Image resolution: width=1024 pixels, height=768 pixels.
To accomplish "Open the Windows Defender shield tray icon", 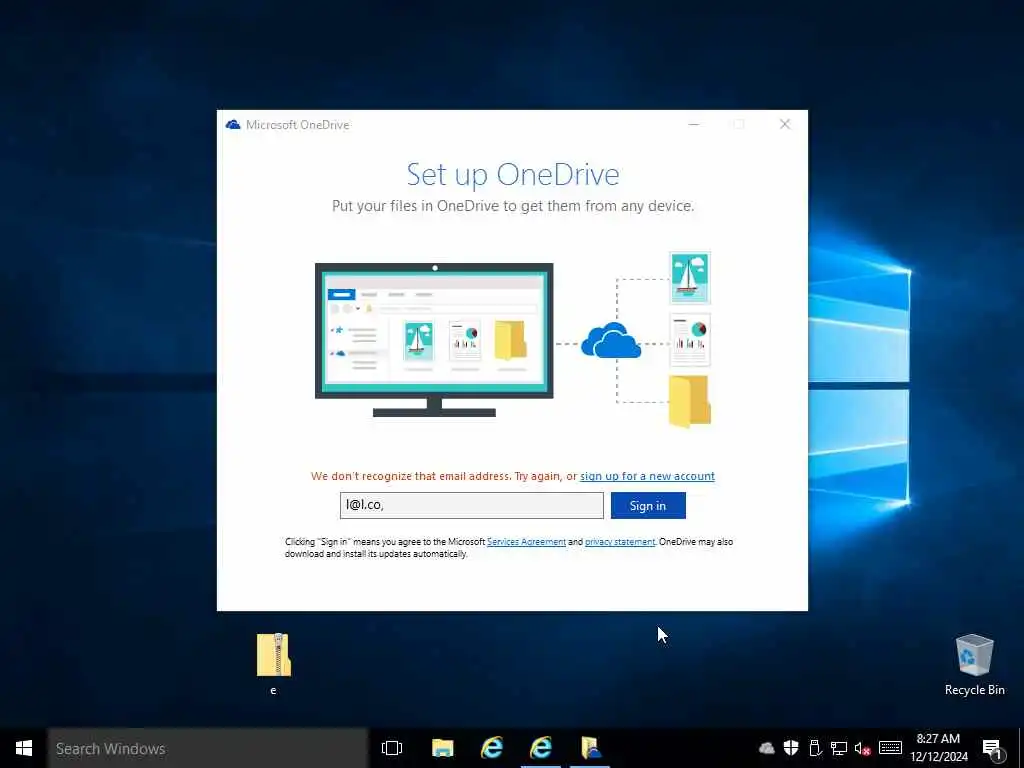I will point(791,748).
